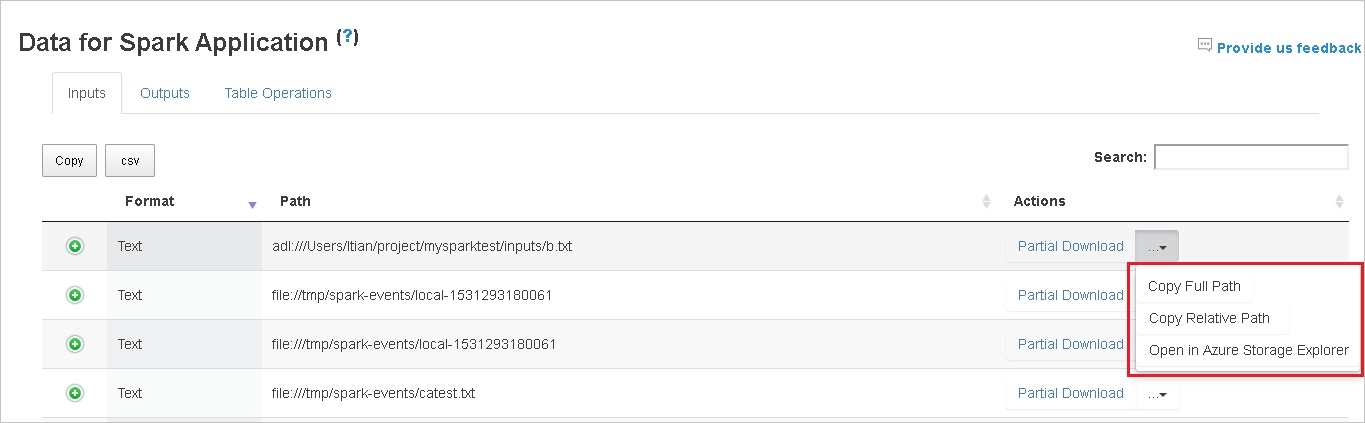
Task: Click the feedback speech bubble icon
Action: click(1204, 46)
